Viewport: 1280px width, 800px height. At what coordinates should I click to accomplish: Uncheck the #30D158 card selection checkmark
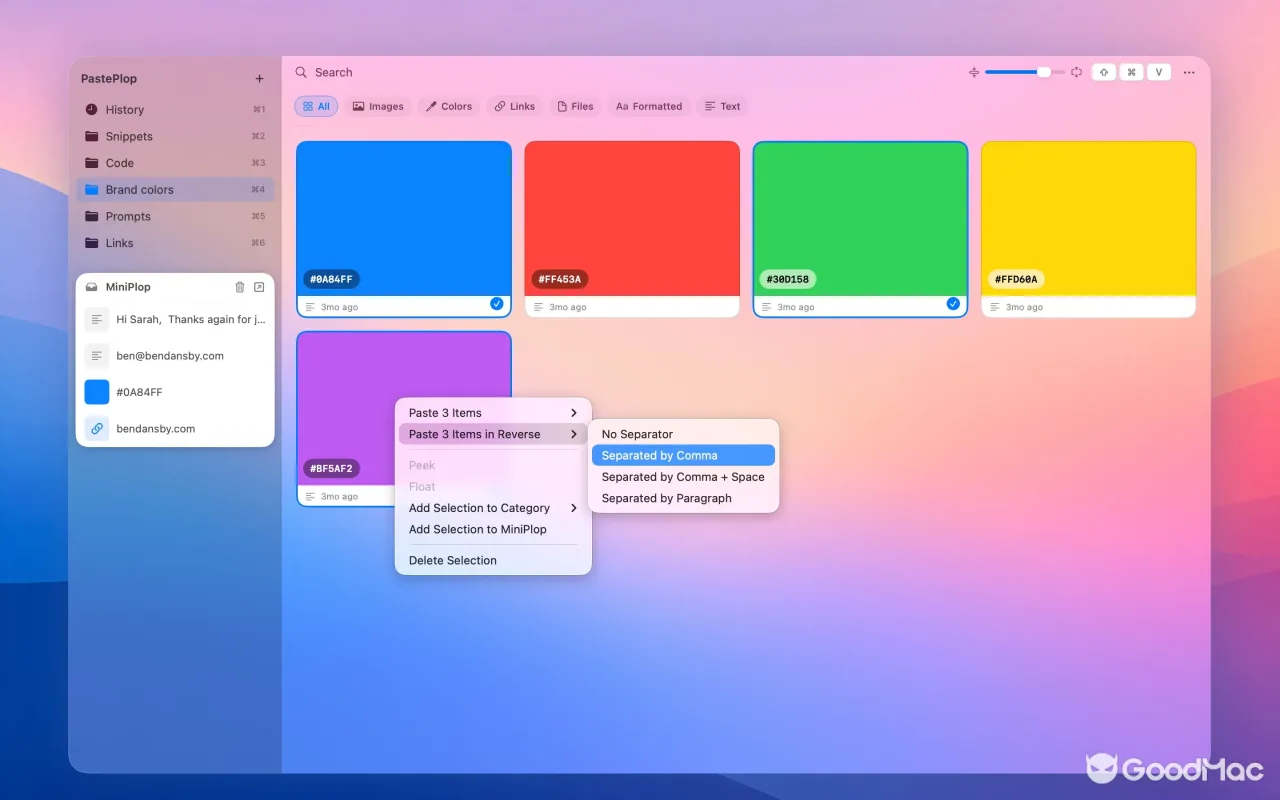point(953,303)
